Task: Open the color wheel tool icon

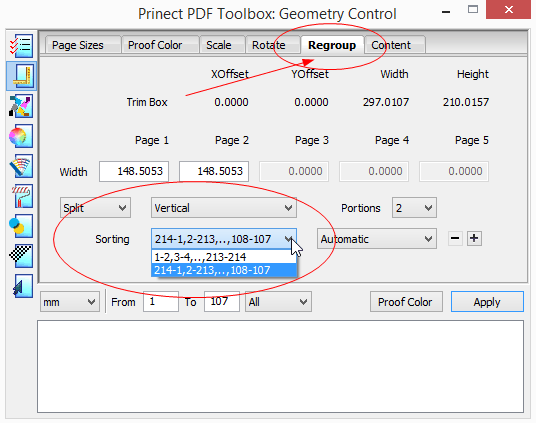Action: (x=21, y=136)
